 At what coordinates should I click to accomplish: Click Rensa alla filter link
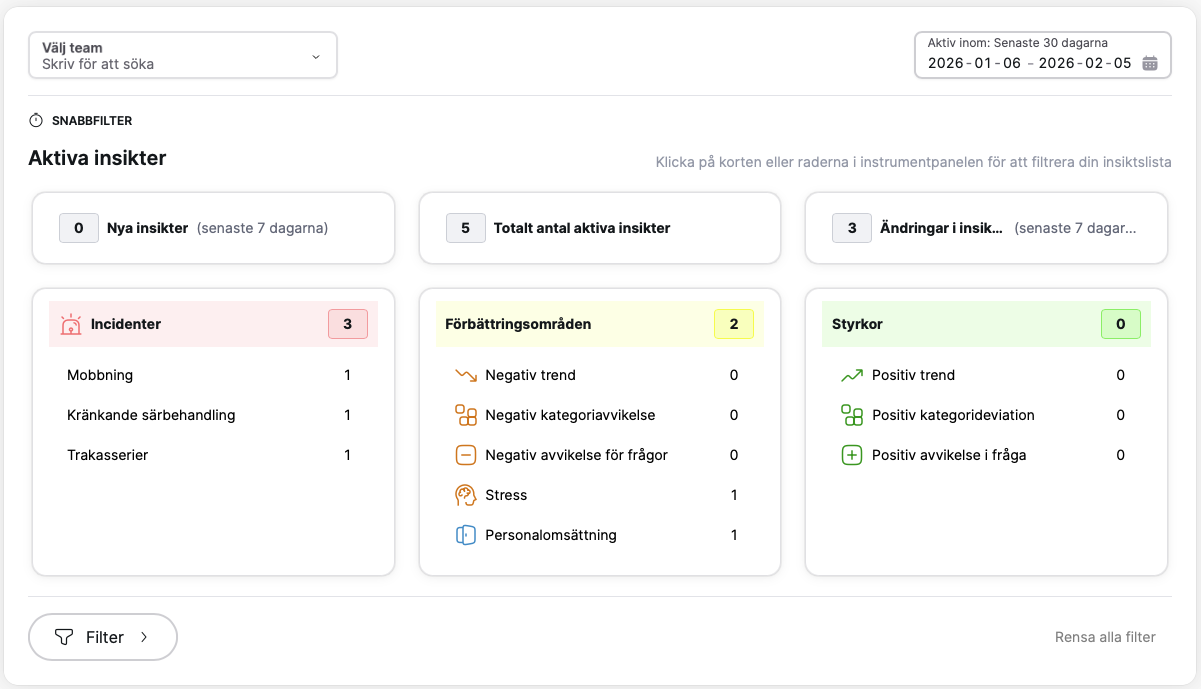tap(1104, 637)
